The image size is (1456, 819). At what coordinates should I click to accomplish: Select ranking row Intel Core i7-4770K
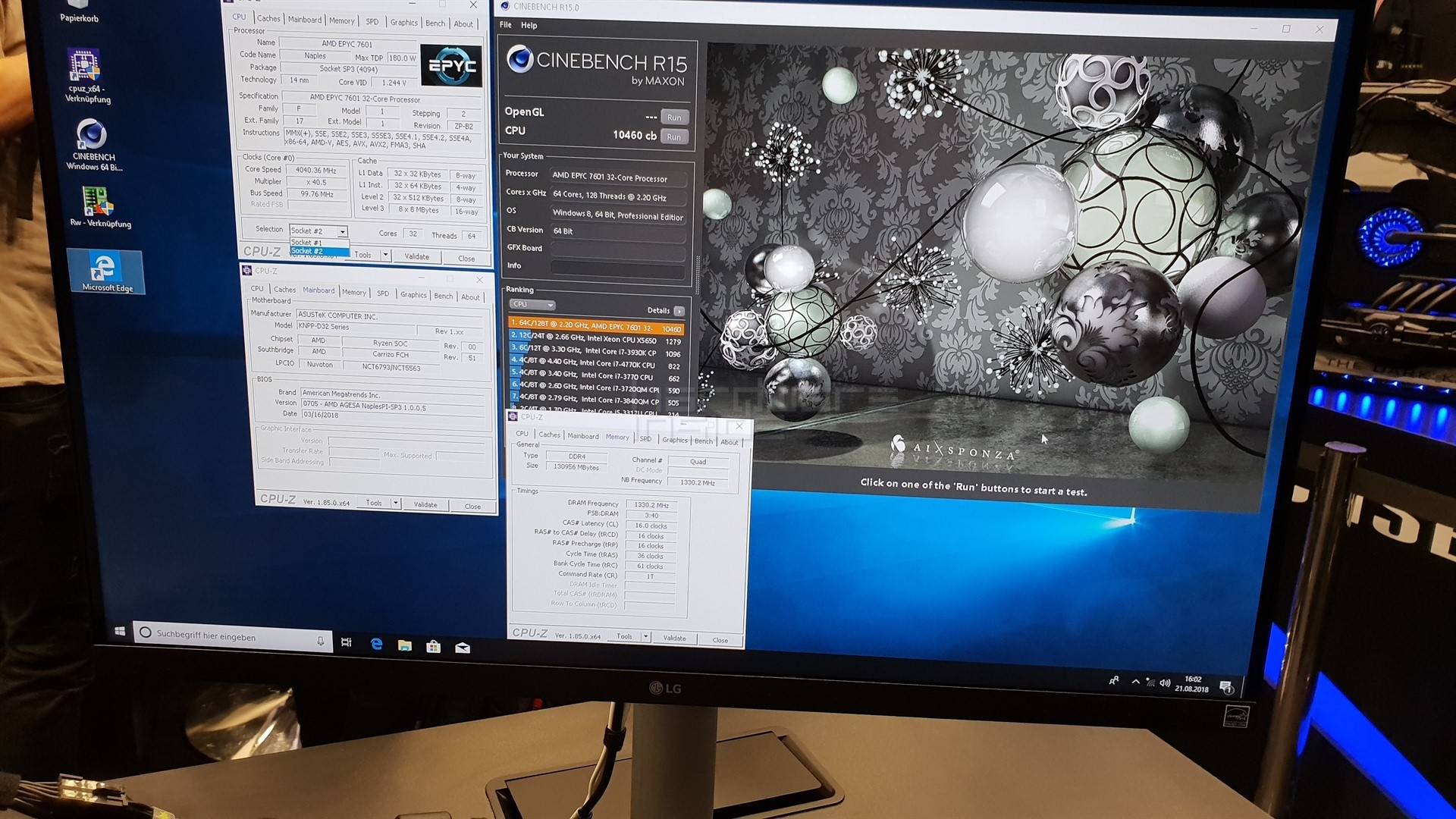[x=596, y=363]
